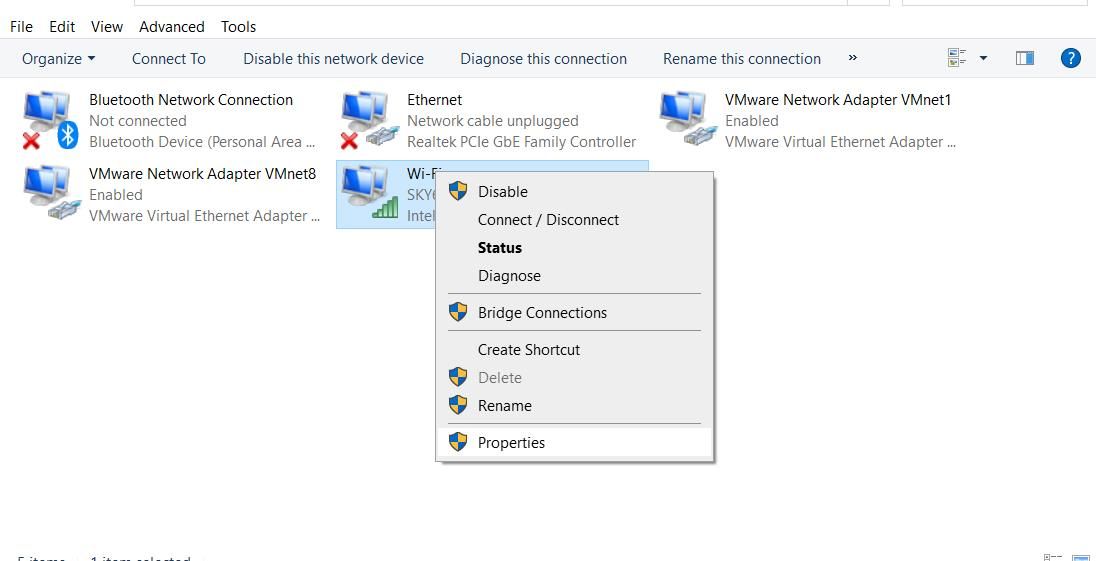This screenshot has width=1096, height=561.
Task: Open the view options dropdown arrow
Action: pyautogui.click(x=983, y=58)
